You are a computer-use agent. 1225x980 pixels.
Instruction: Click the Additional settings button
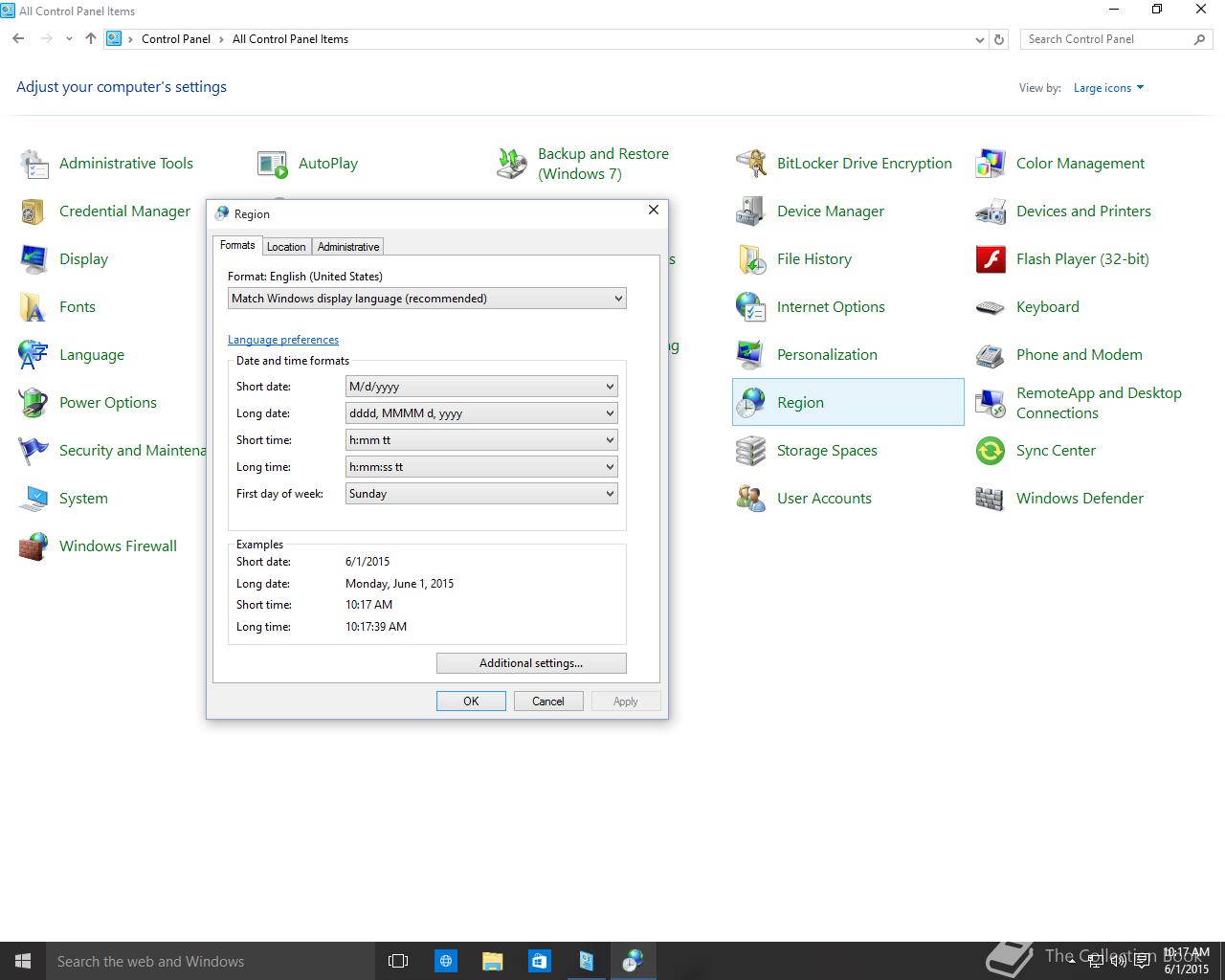pyautogui.click(x=531, y=663)
